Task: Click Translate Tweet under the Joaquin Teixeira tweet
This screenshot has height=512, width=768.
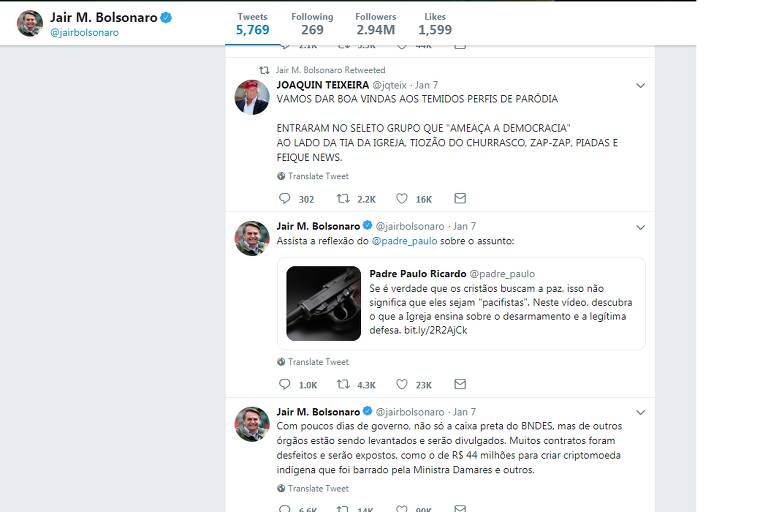Action: click(x=313, y=176)
